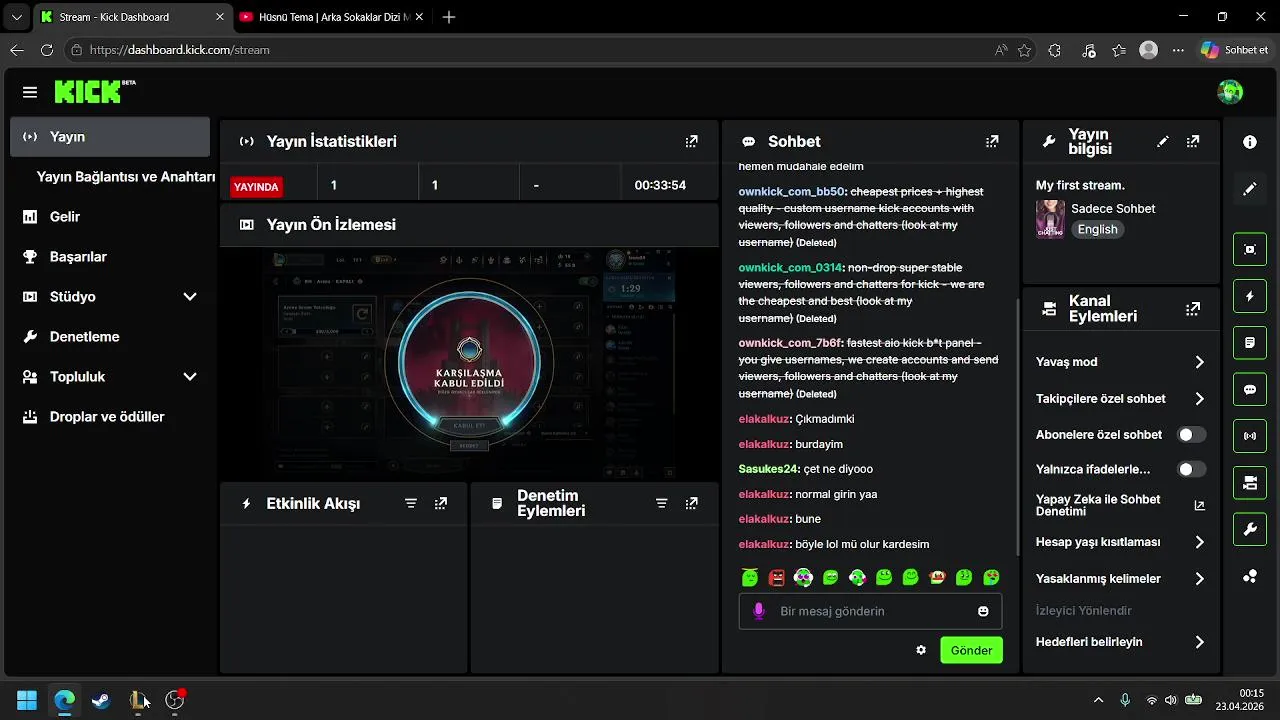Expand Yavaş mod settings
The width and height of the screenshot is (1280, 720).
1199,362
